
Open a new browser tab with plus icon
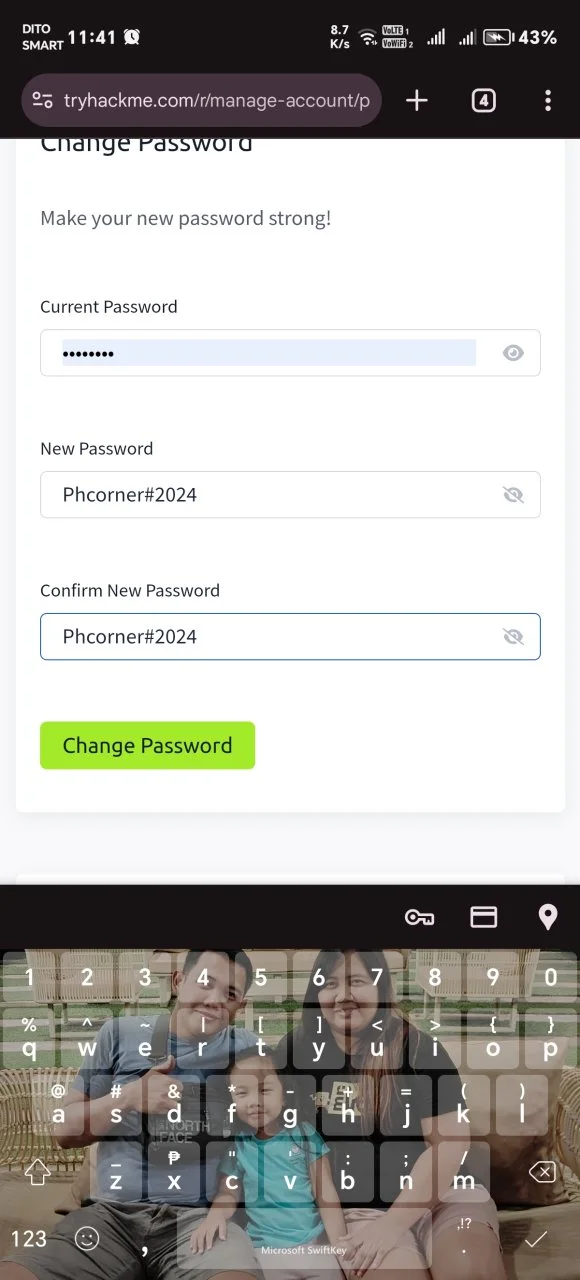(417, 100)
